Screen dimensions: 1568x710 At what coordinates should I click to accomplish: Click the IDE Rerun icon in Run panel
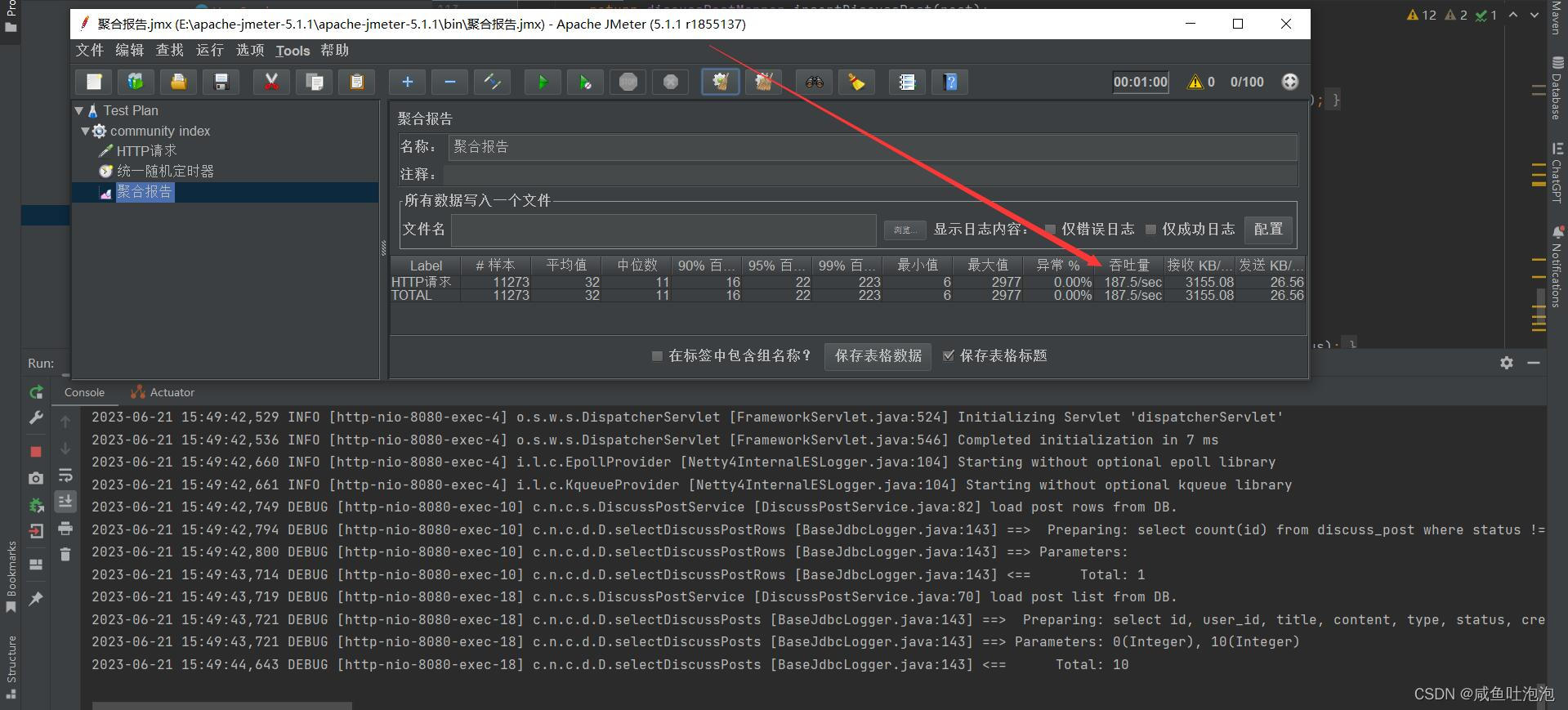[36, 393]
